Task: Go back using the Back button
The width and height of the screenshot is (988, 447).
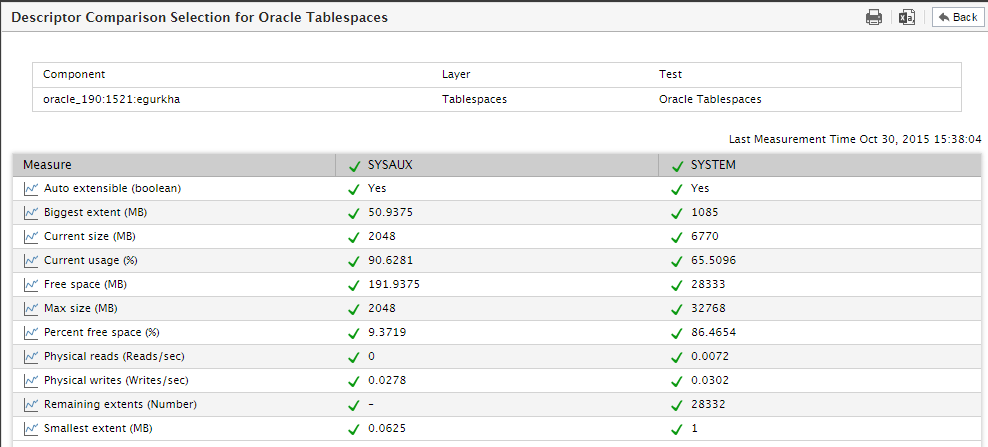Action: tap(958, 17)
